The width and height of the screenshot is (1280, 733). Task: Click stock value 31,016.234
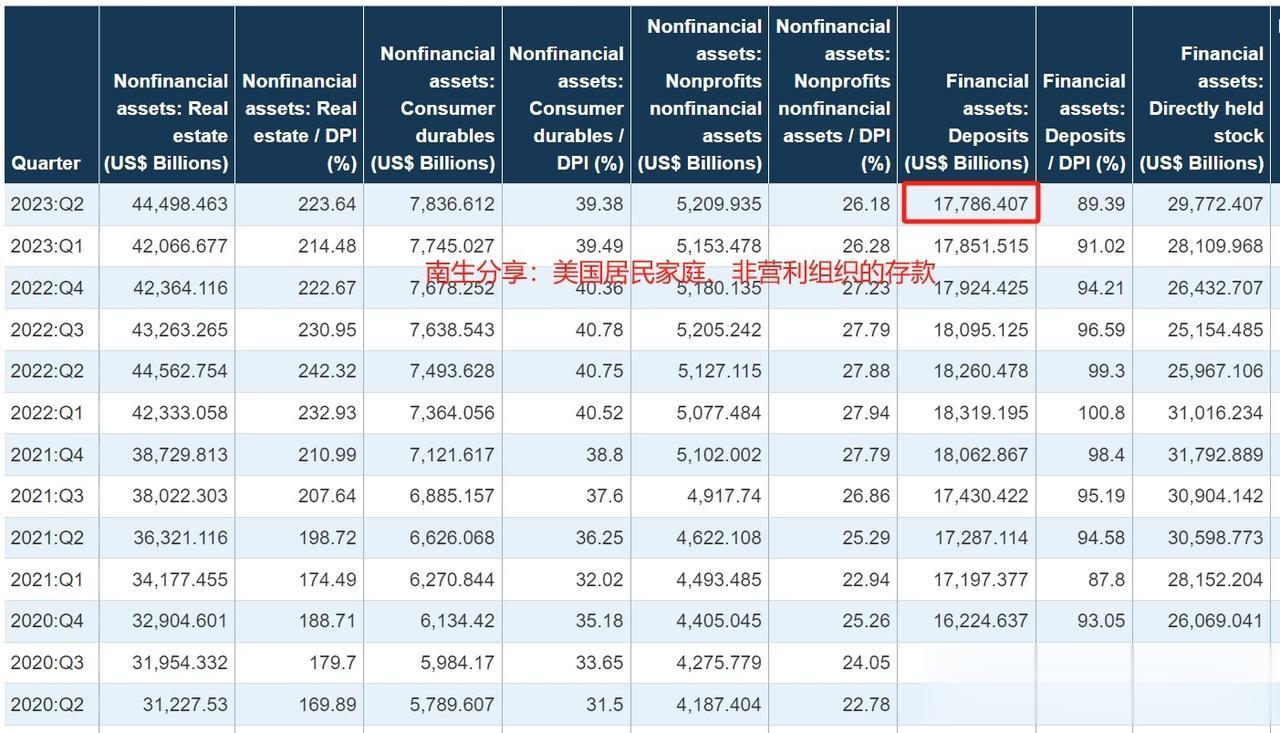(x=1215, y=413)
